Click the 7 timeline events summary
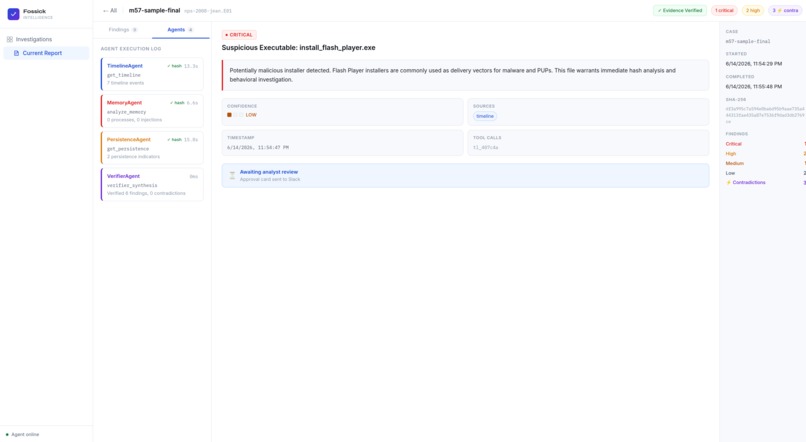 (x=125, y=83)
